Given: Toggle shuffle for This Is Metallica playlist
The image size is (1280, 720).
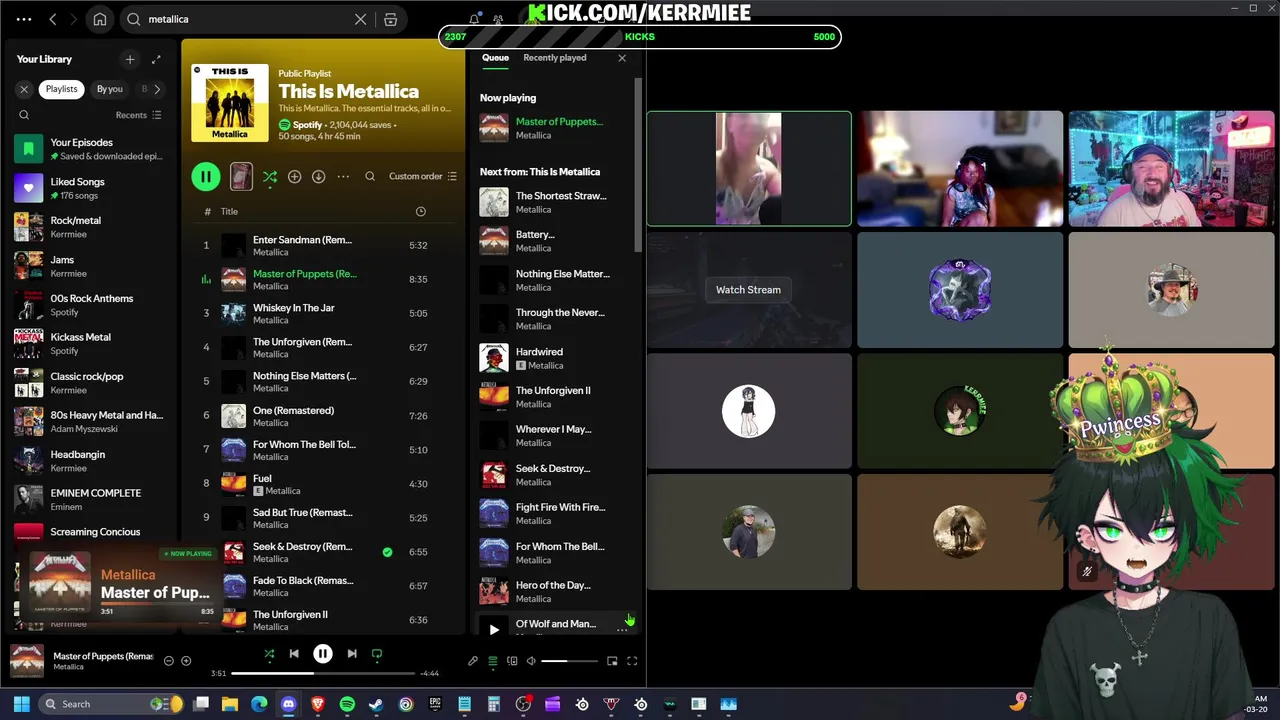Looking at the screenshot, I should click(x=270, y=176).
